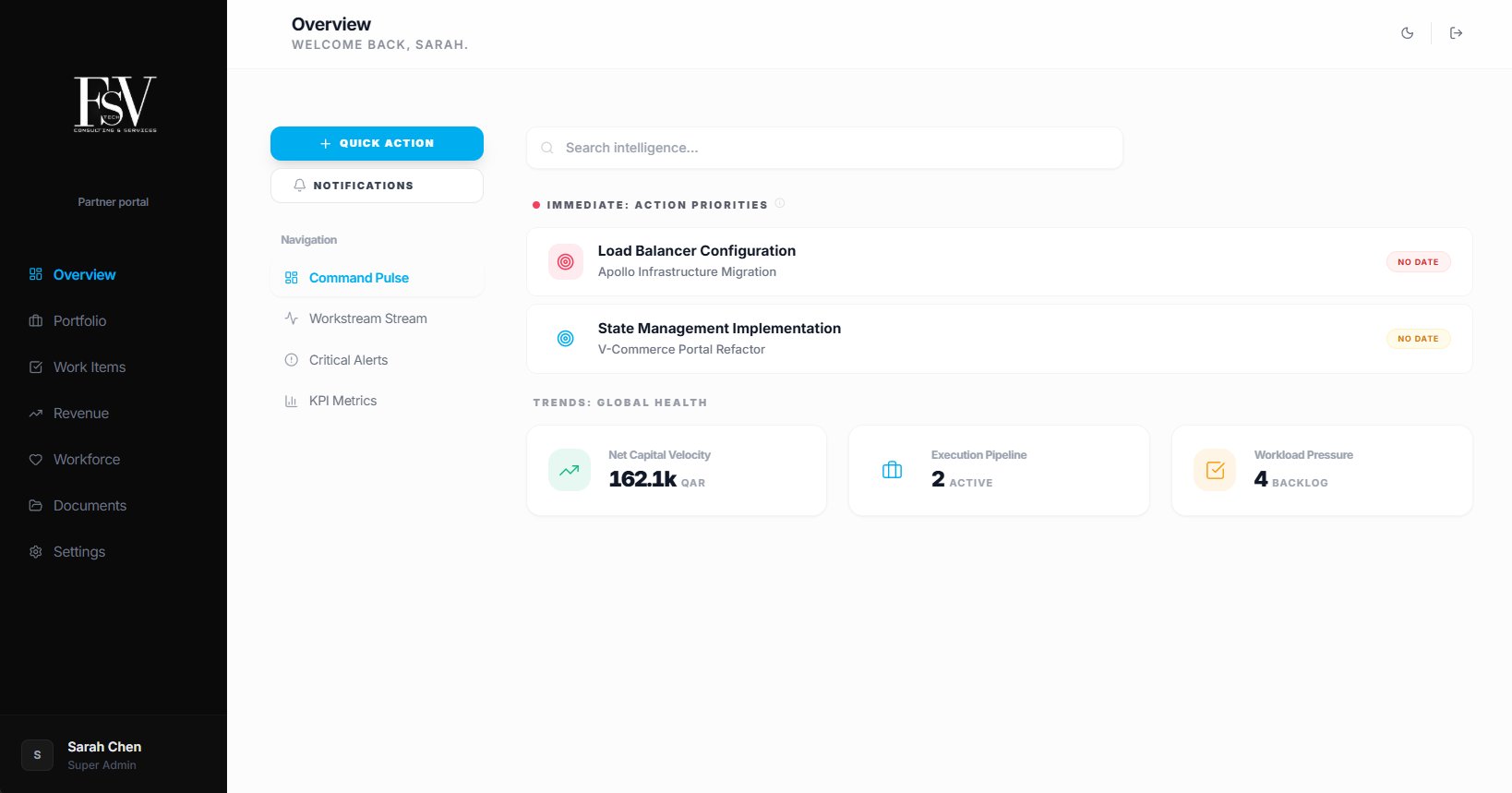Open State Management Implementation priority item
This screenshot has width=1512, height=793.
(999, 339)
